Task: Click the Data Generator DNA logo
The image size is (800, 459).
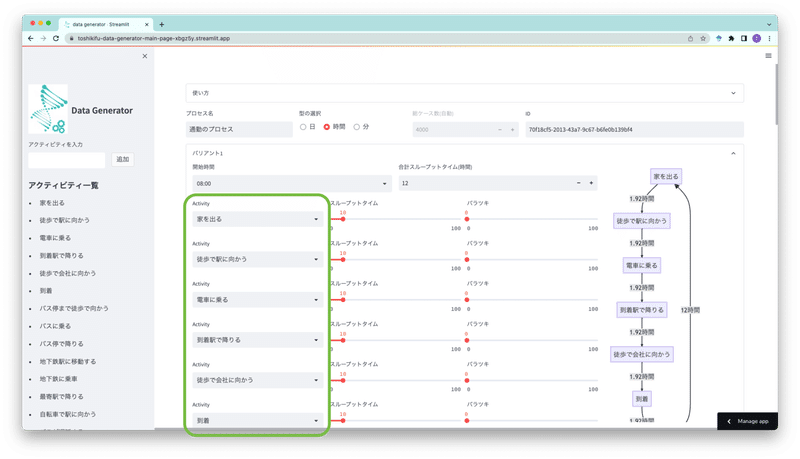Action: click(x=48, y=109)
